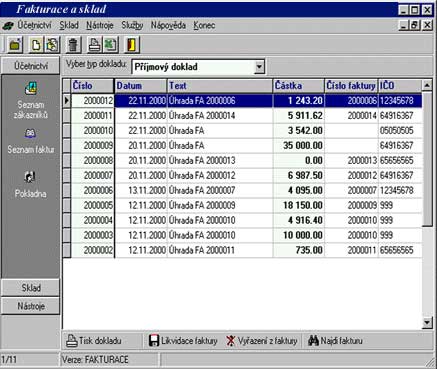Click the amount 5 911.62 cell
The width and height of the screenshot is (437, 369).
[x=299, y=116]
